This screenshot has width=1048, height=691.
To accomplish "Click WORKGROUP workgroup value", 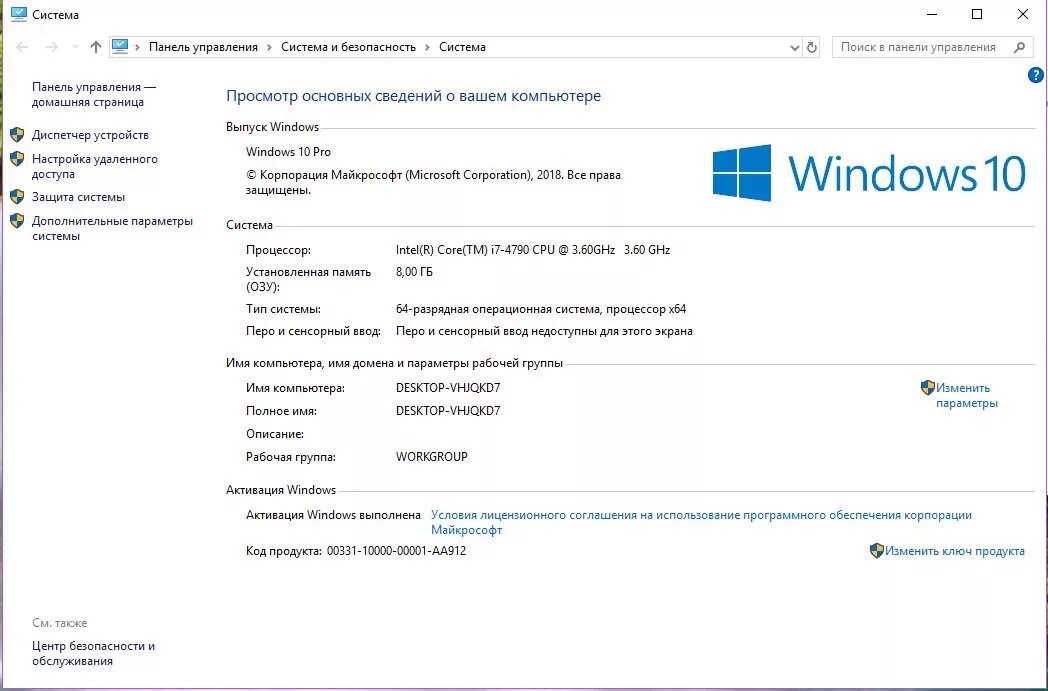I will 432,457.
